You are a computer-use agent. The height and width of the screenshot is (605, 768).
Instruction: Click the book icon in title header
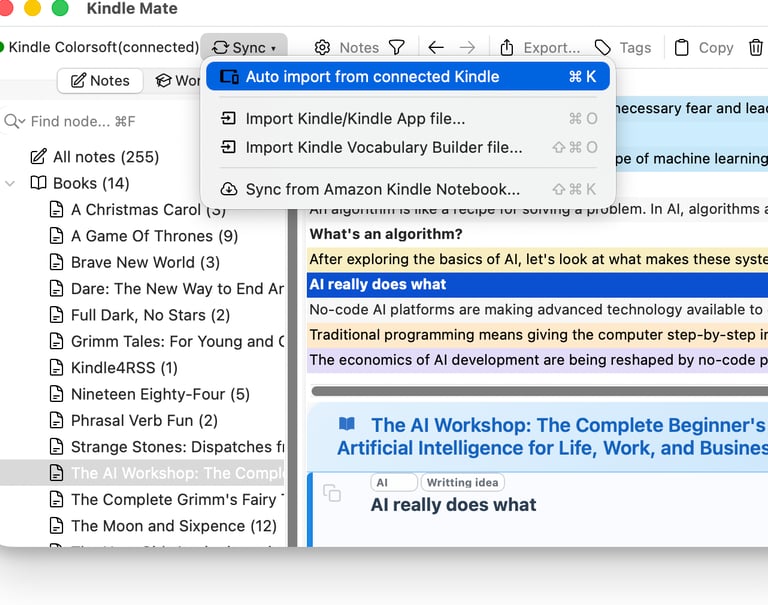tap(347, 424)
